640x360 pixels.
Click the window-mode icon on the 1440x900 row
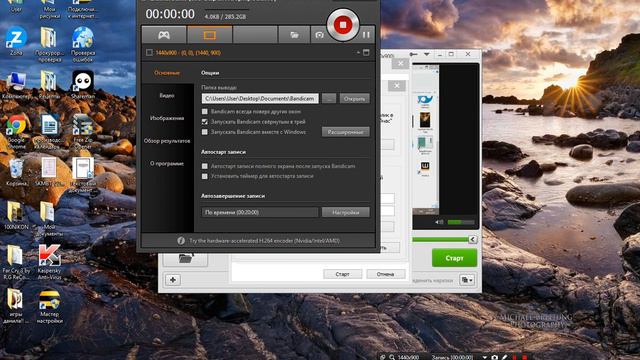point(366,52)
